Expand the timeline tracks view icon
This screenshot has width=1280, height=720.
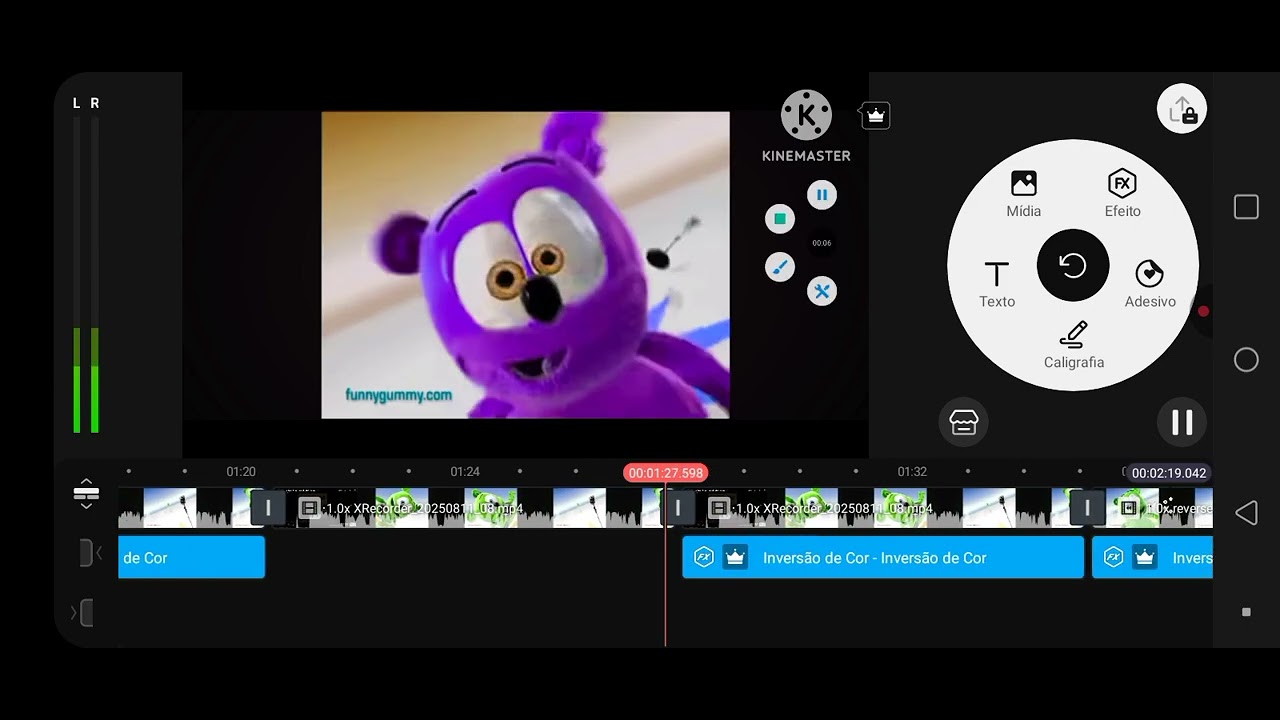click(86, 493)
